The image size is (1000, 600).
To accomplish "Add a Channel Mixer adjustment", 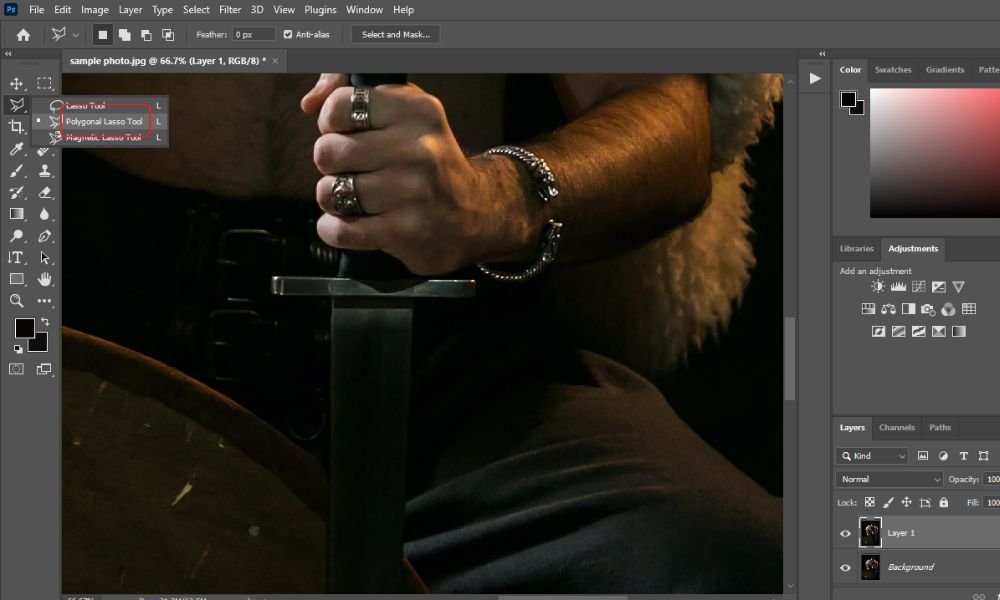I will [x=948, y=309].
